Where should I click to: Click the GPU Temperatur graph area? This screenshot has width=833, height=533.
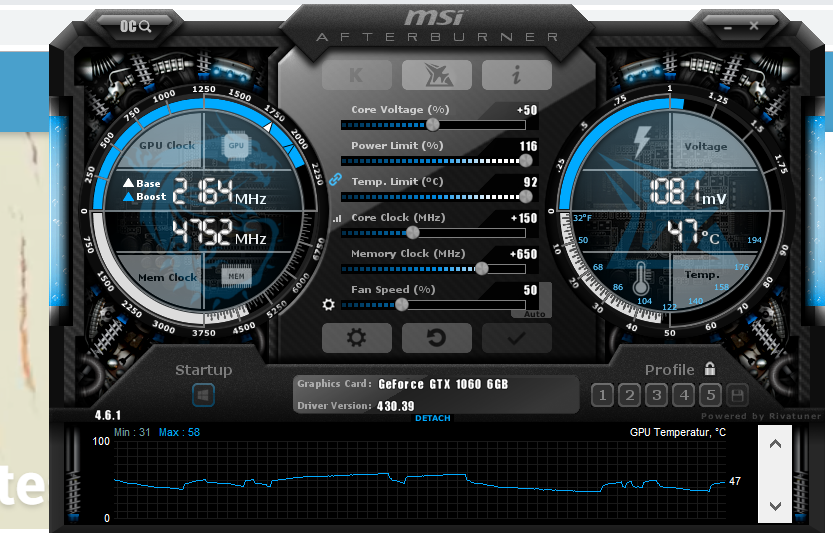click(420, 482)
